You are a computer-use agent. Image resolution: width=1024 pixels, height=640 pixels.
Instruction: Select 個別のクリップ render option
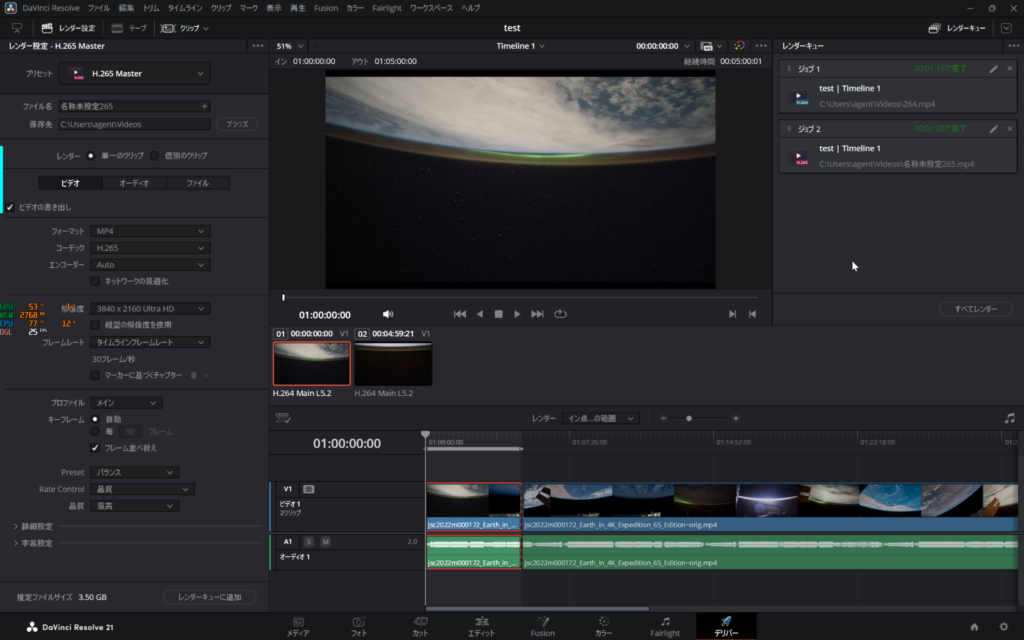pyautogui.click(x=154, y=155)
